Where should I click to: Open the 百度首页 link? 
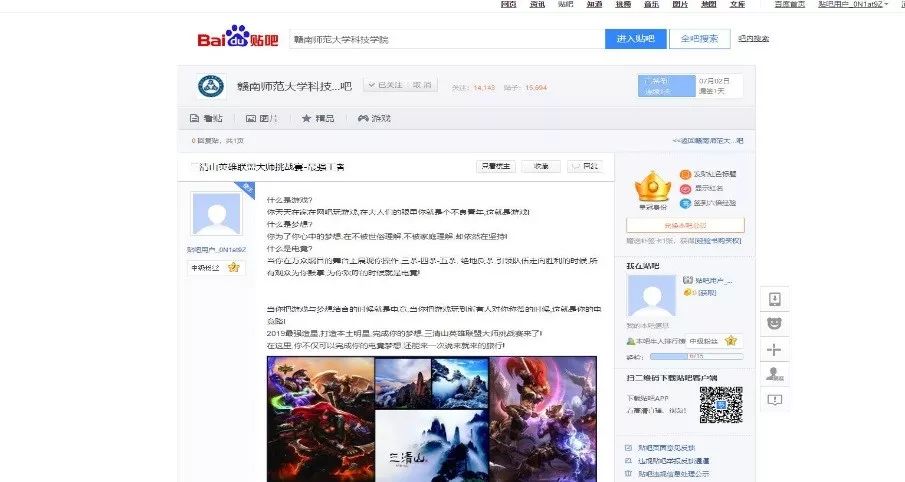790,4
